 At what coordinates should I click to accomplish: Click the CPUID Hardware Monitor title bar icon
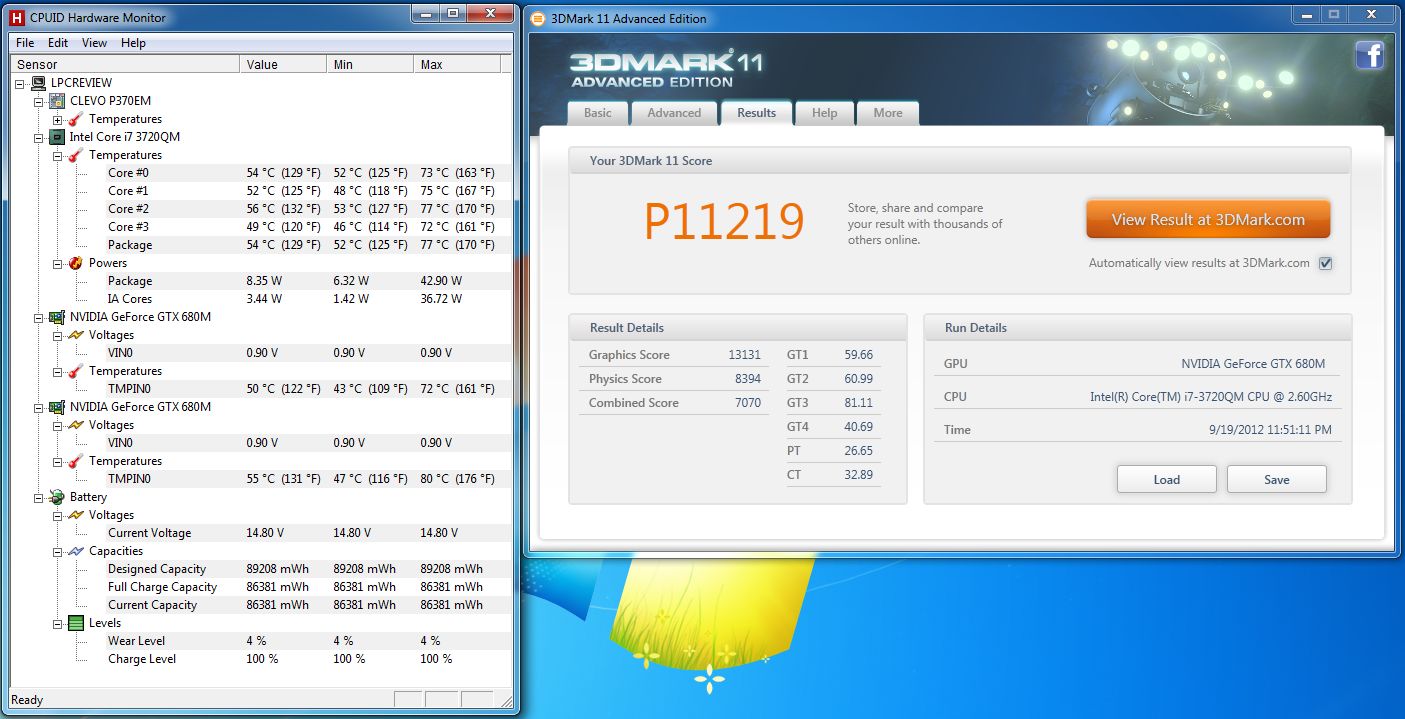coord(17,17)
